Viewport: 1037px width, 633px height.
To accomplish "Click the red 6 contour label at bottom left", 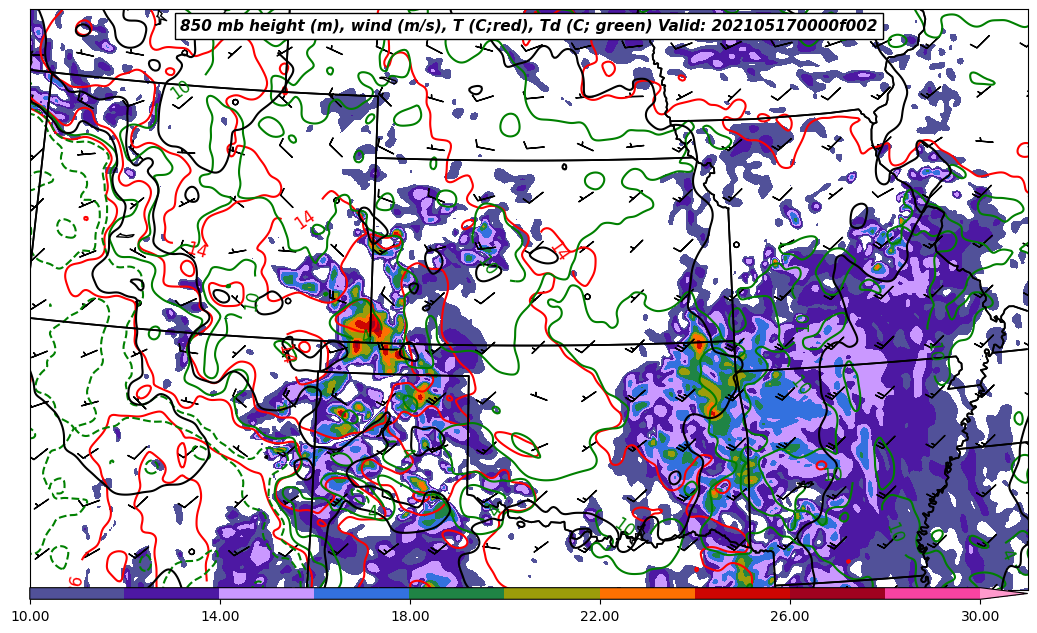I will pos(76,581).
